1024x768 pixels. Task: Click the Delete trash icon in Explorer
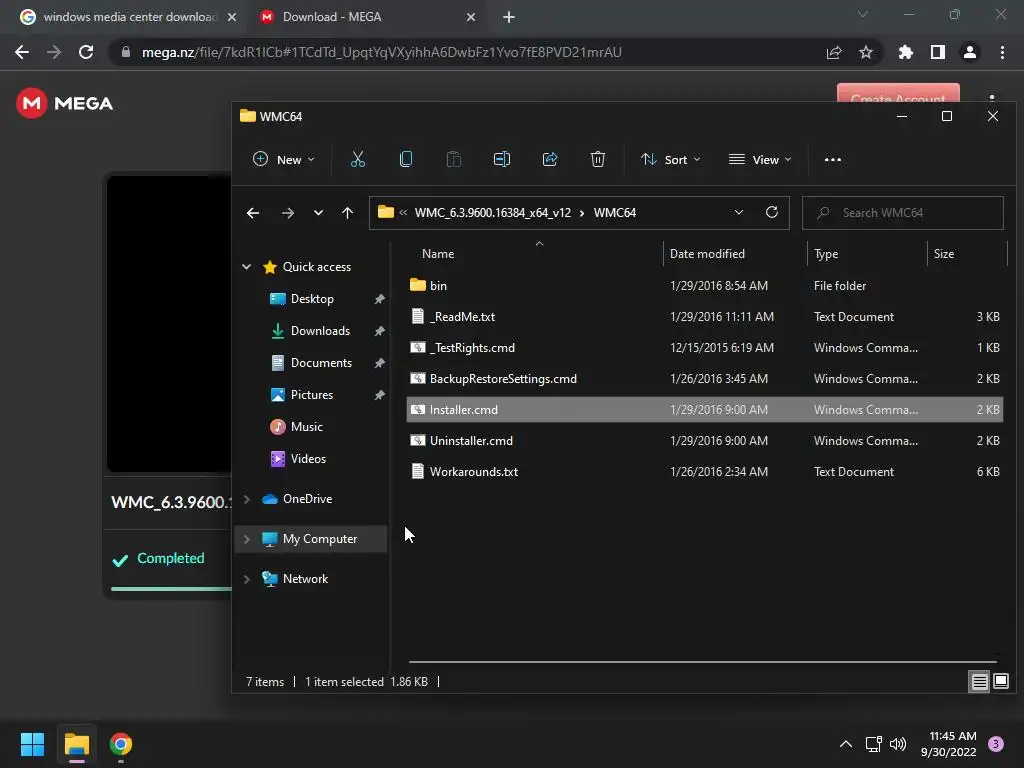[x=598, y=159]
